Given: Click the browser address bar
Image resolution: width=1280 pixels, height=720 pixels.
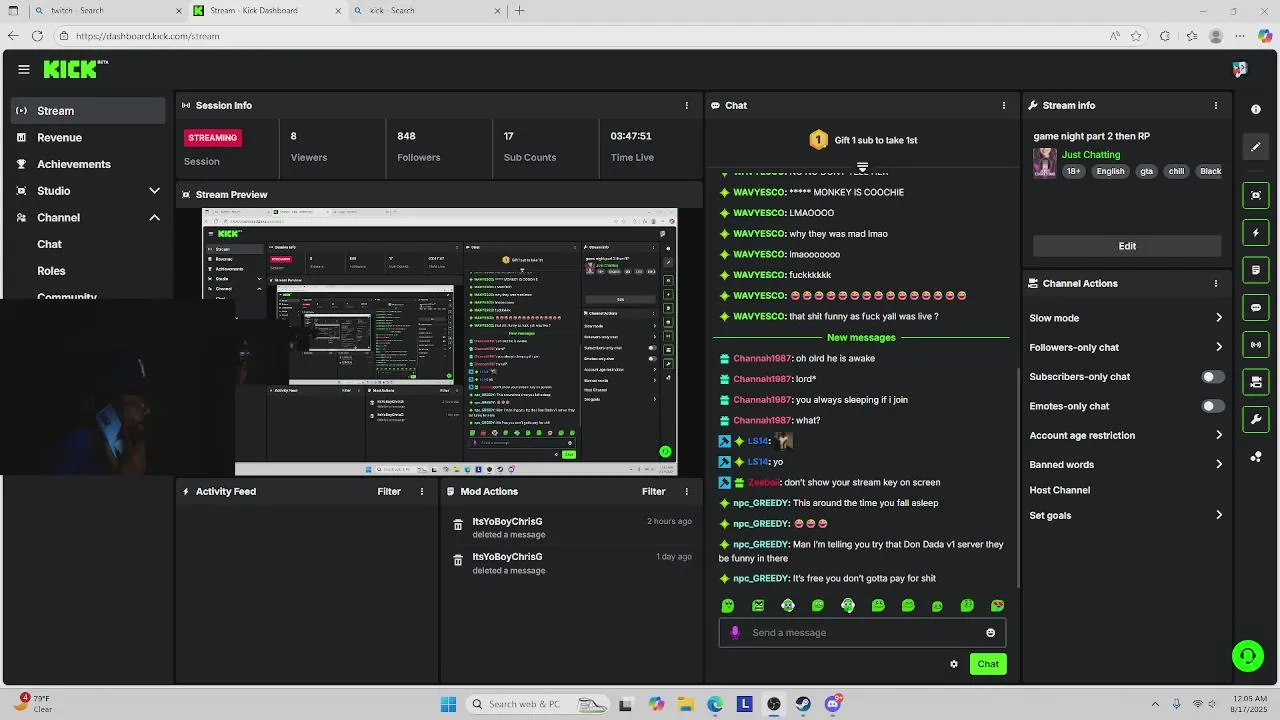Looking at the screenshot, I should (x=580, y=36).
